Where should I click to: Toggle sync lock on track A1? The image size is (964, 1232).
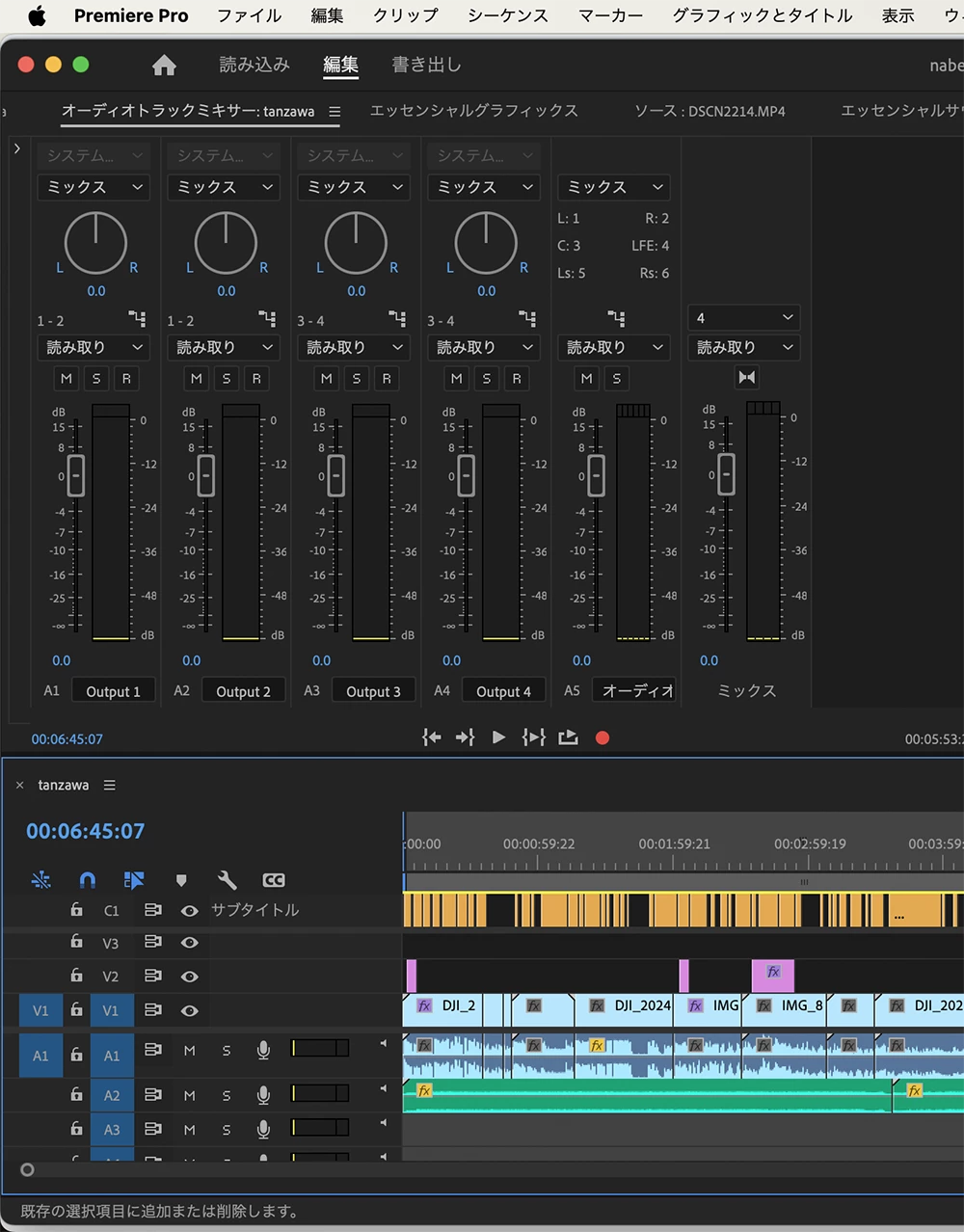tap(152, 1050)
